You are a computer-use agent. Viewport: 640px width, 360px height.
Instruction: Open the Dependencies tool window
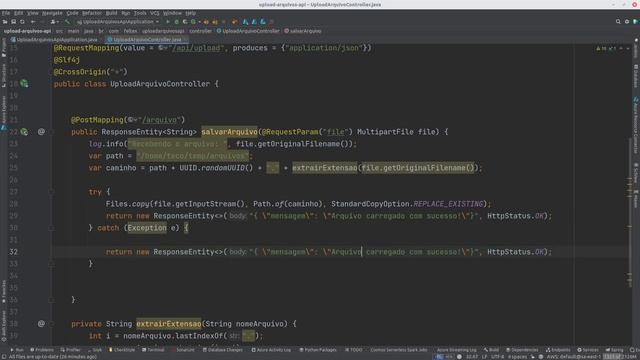(x=522, y=350)
